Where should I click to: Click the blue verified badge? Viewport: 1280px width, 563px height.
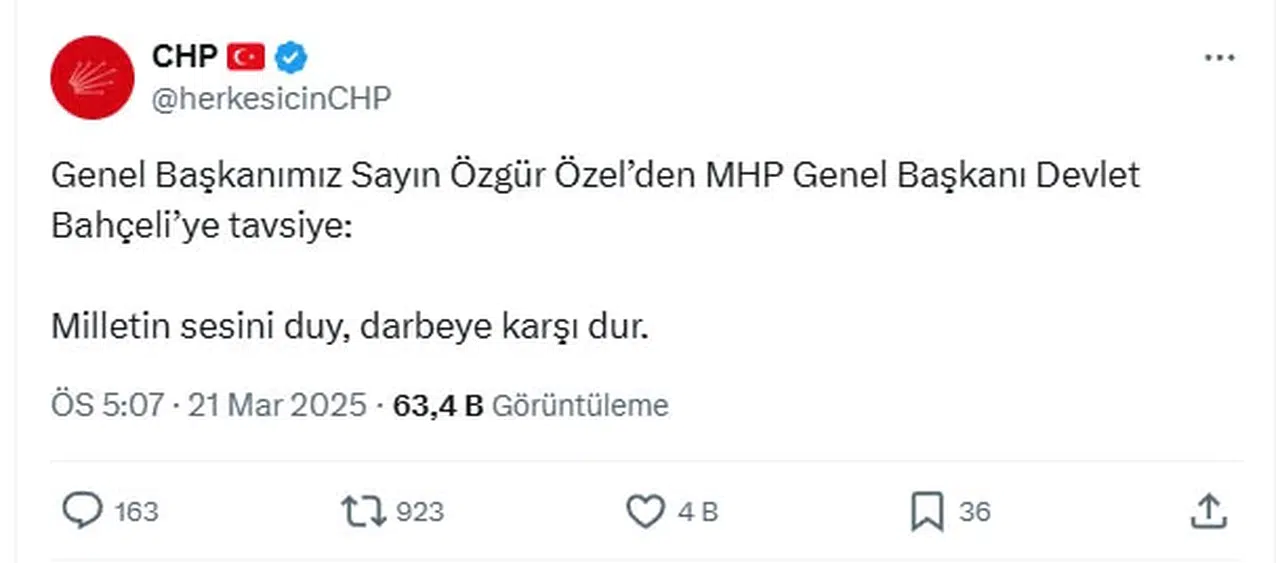point(291,58)
